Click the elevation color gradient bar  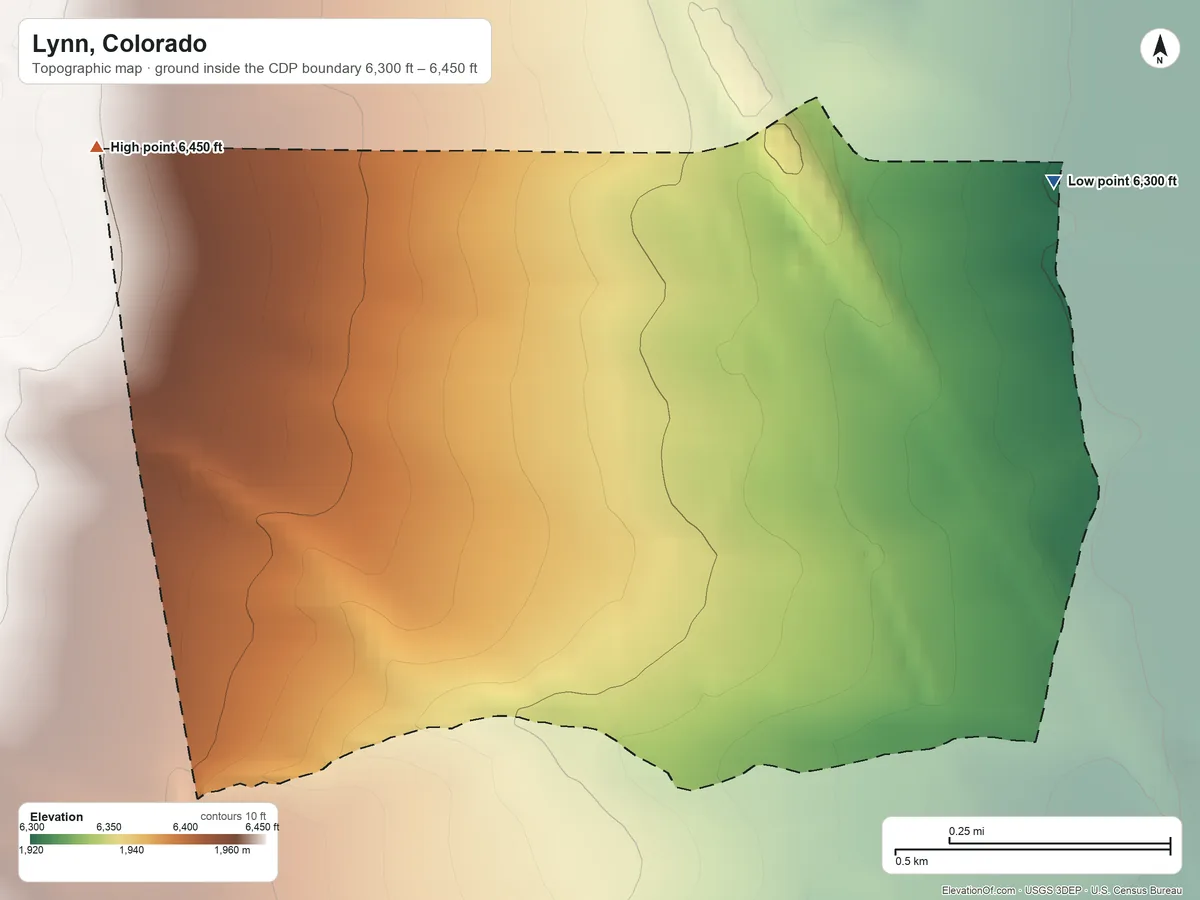coord(148,839)
